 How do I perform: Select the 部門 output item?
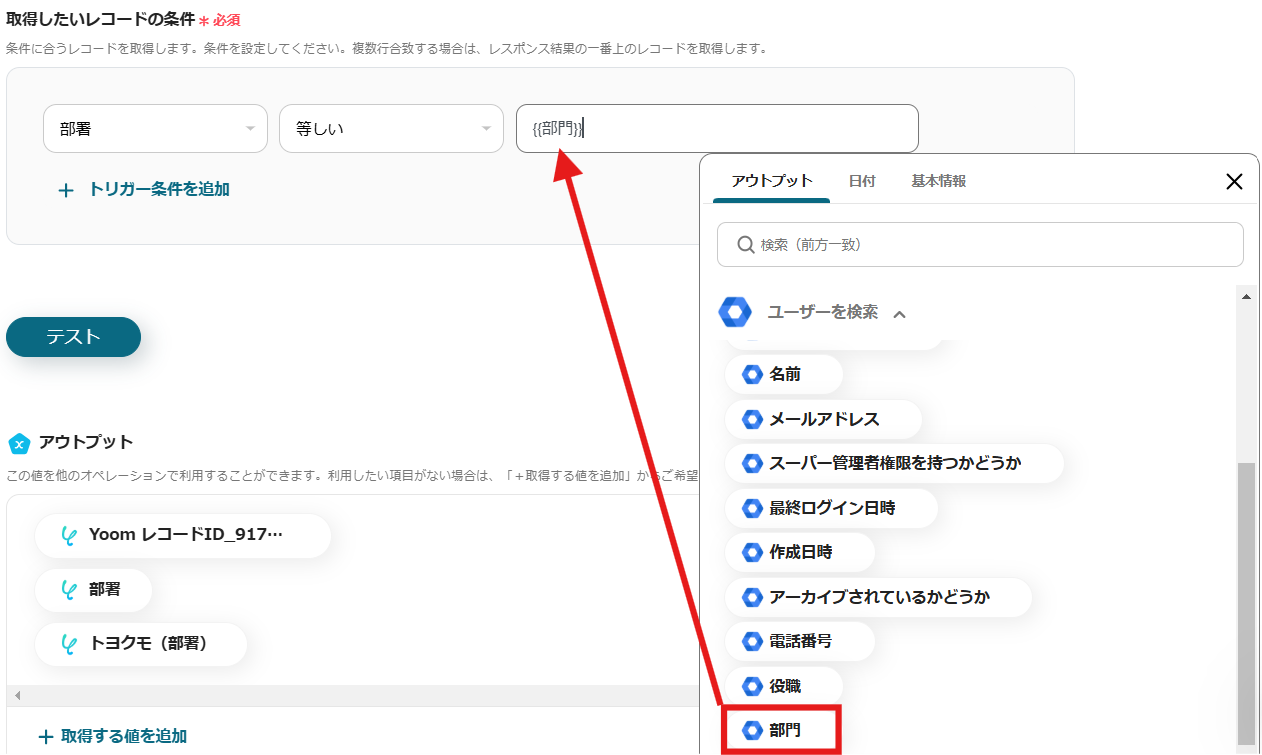click(x=784, y=731)
